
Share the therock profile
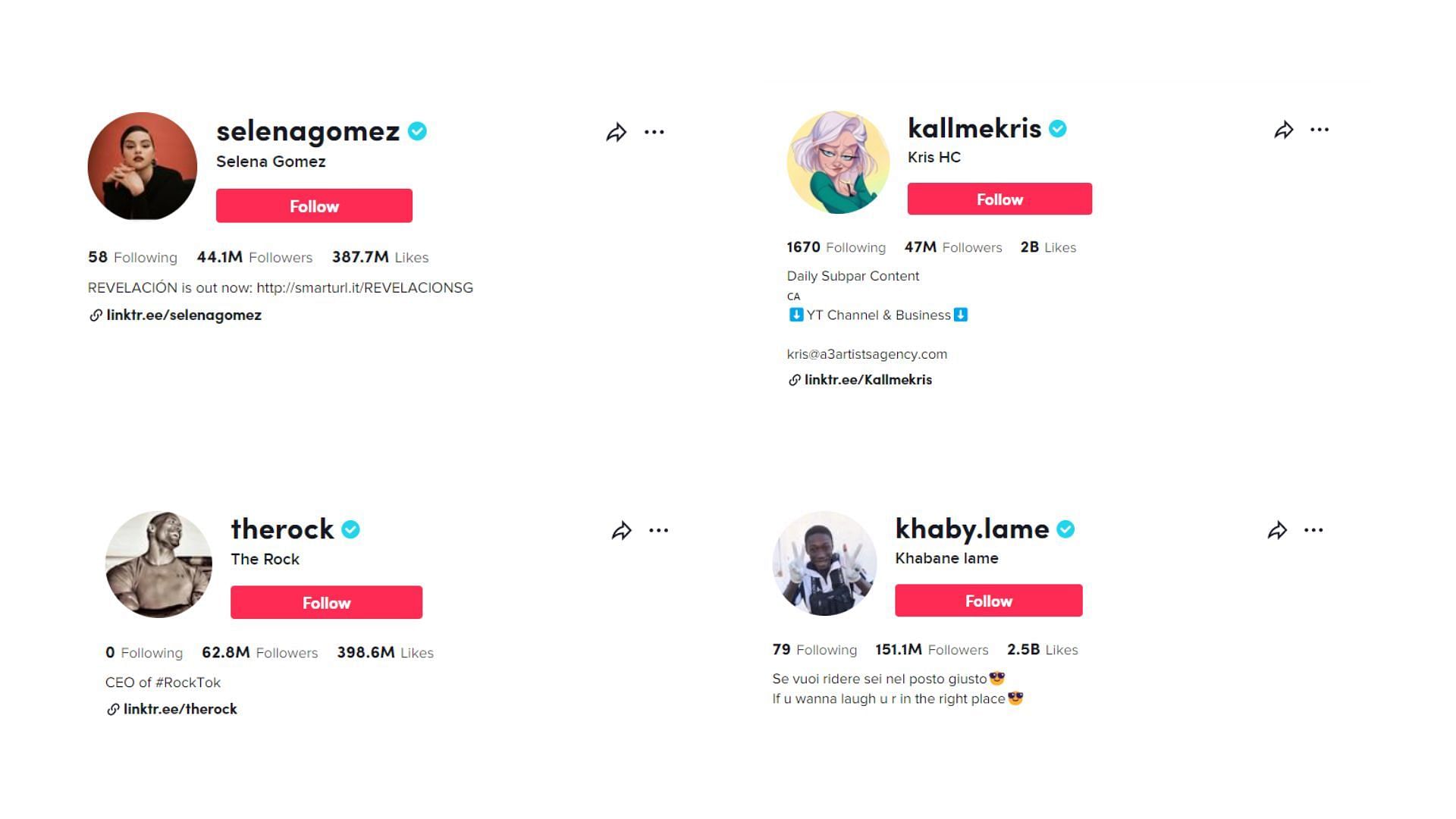click(621, 531)
